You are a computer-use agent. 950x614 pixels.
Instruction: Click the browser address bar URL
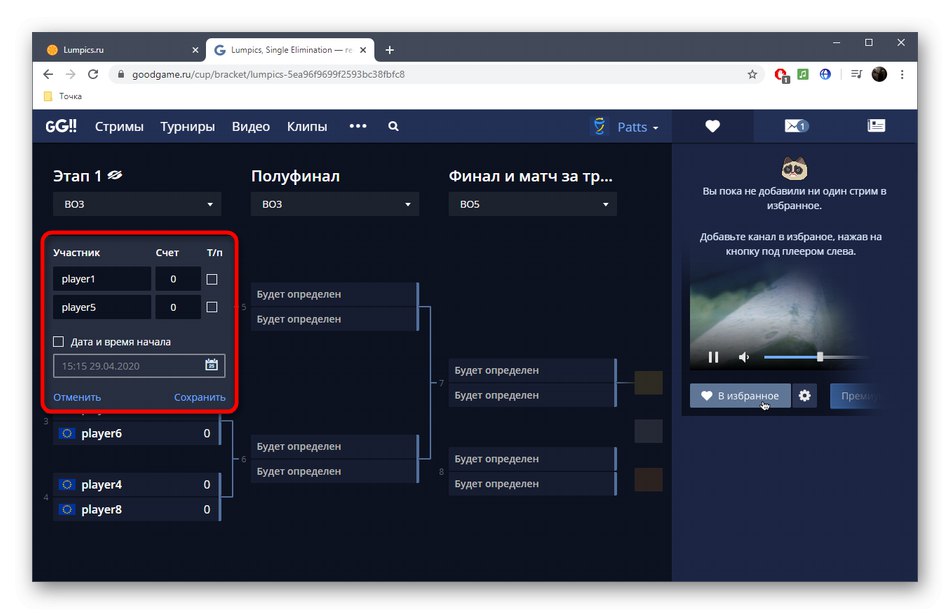[x=268, y=74]
